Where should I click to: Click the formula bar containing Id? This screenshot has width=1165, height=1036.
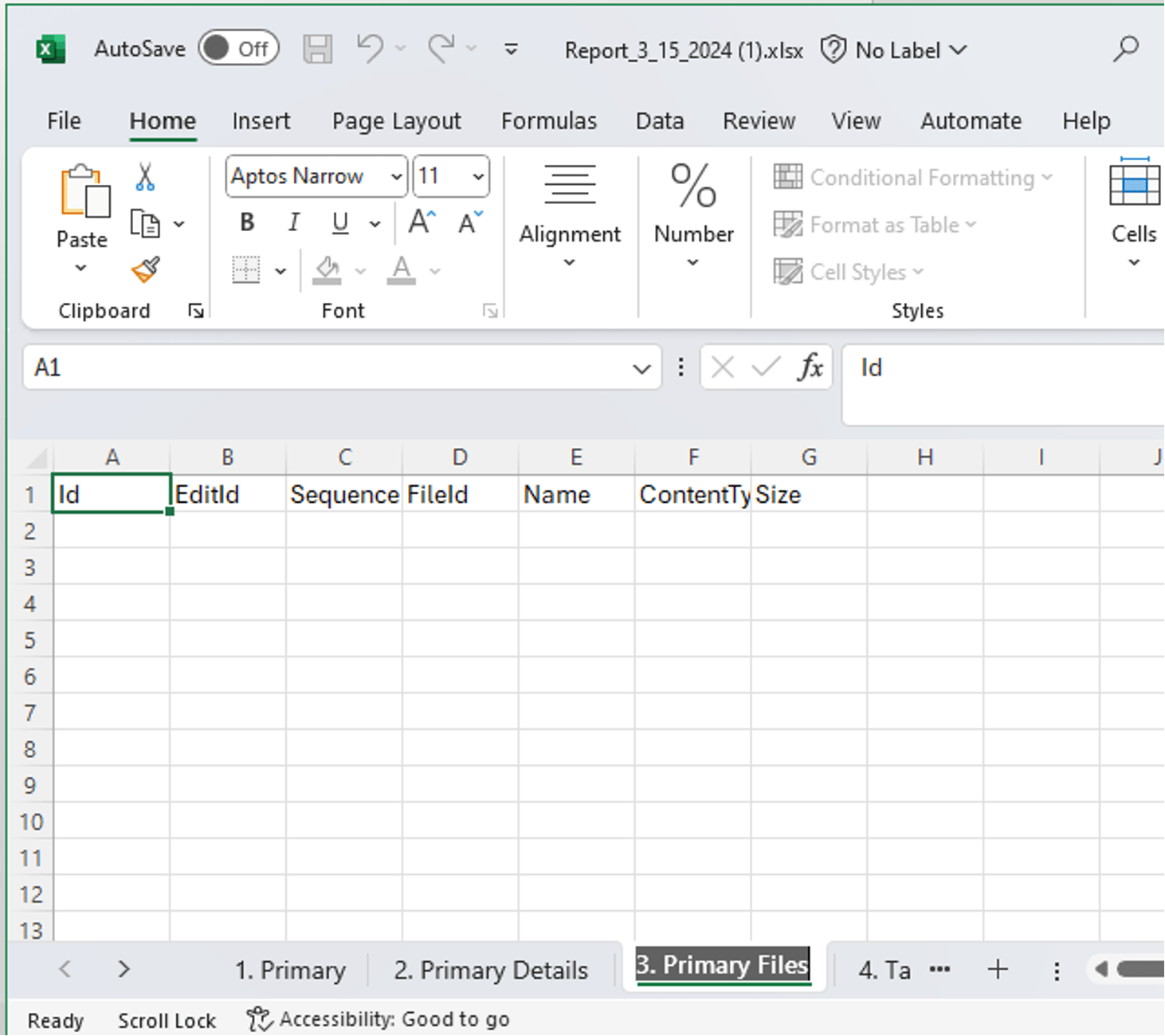click(x=1004, y=384)
